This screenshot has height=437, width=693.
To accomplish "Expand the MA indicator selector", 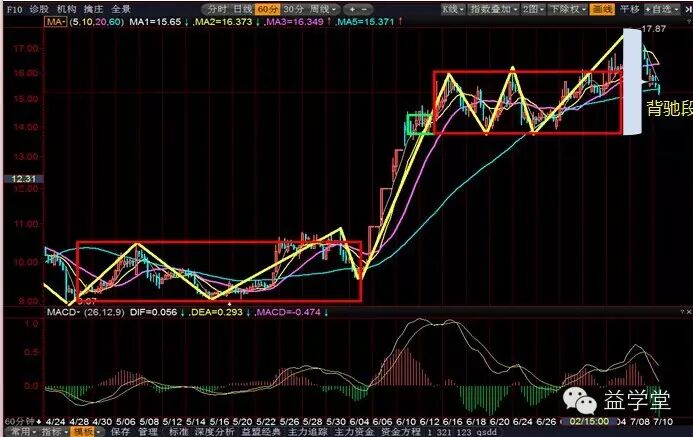I will [x=55, y=22].
